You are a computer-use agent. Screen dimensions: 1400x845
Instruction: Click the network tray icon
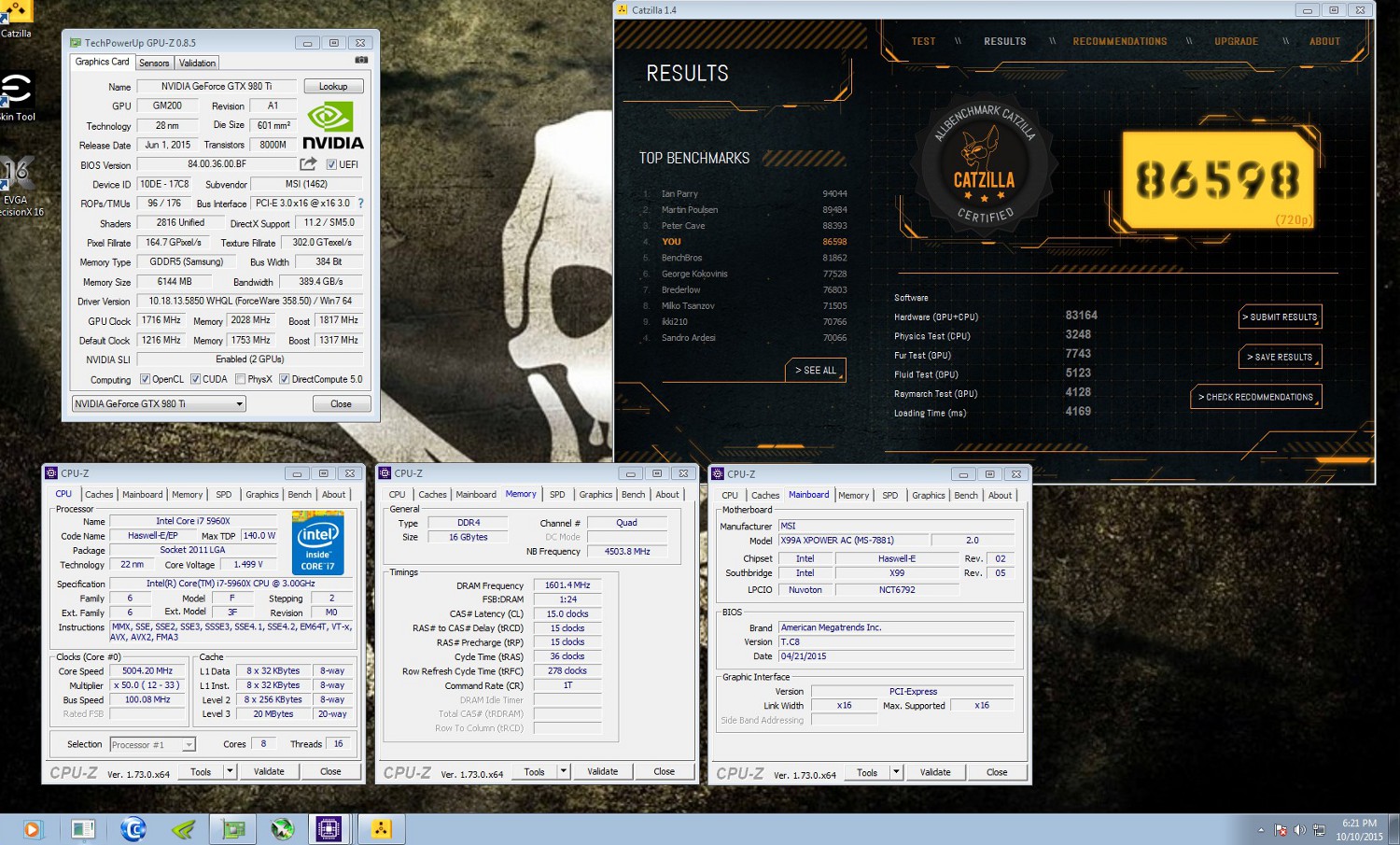(x=1319, y=830)
